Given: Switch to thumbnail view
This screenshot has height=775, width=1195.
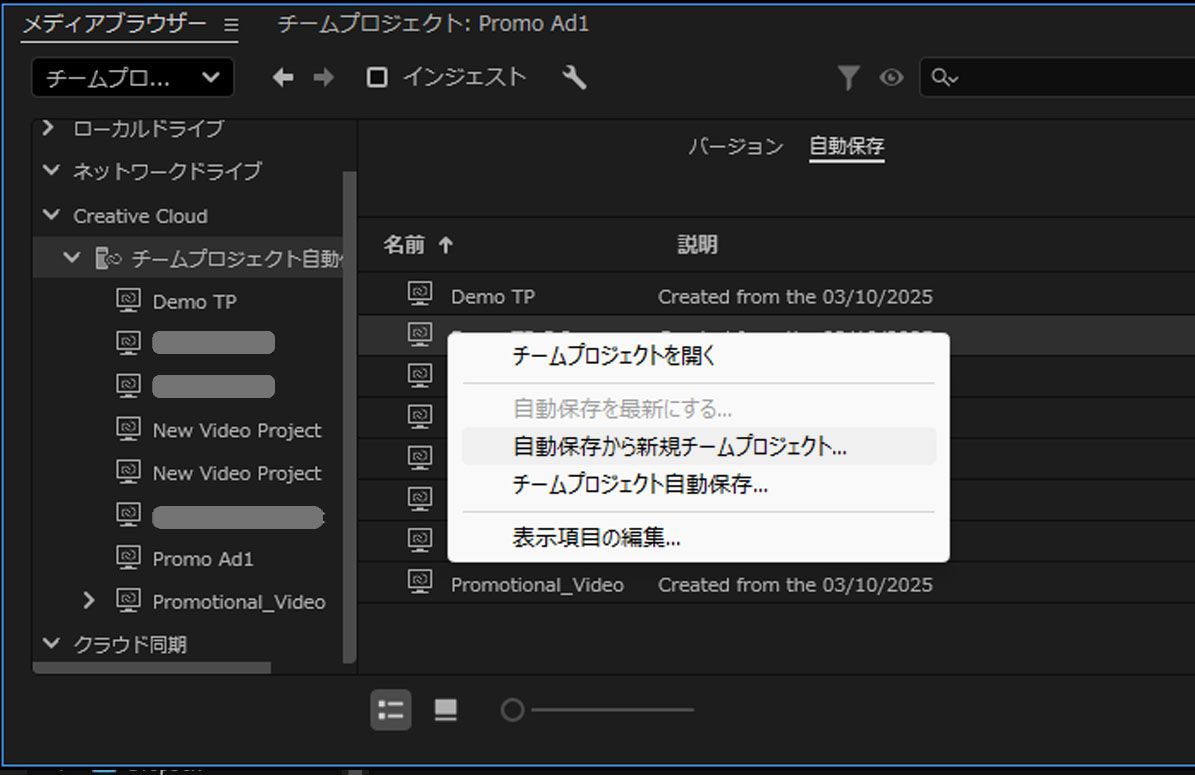Looking at the screenshot, I should tap(446, 710).
